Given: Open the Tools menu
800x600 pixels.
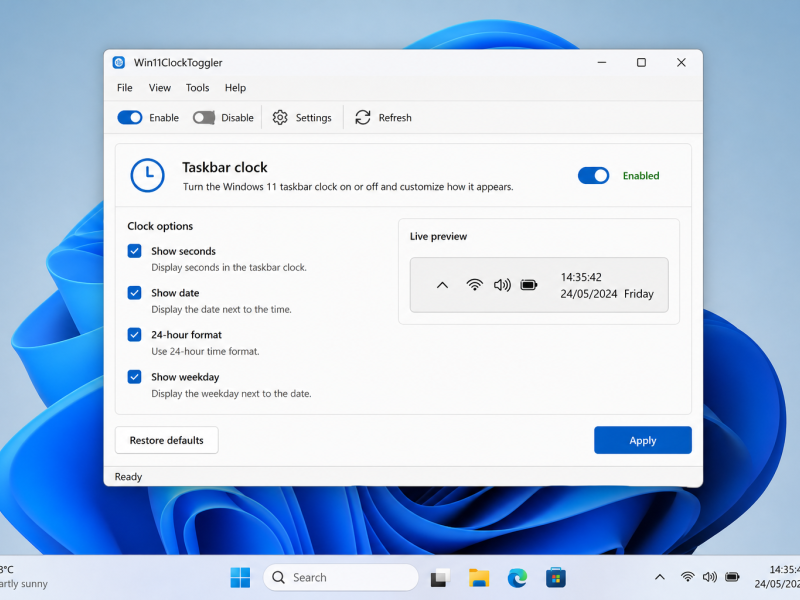Looking at the screenshot, I should (197, 88).
